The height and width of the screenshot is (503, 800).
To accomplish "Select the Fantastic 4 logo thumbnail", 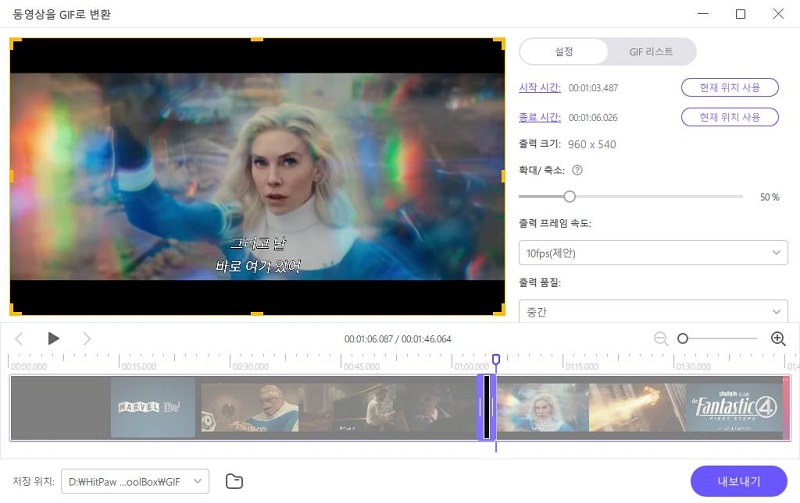I will [735, 407].
